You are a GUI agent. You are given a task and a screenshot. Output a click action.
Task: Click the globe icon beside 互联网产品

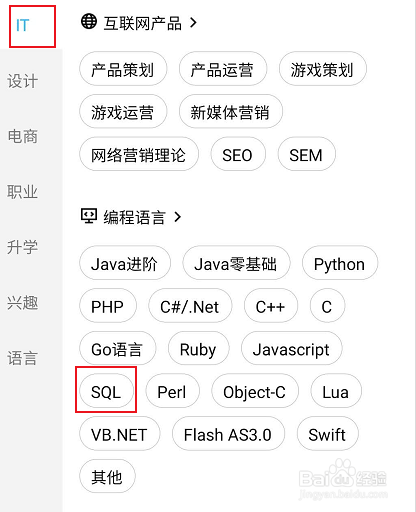pos(89,22)
